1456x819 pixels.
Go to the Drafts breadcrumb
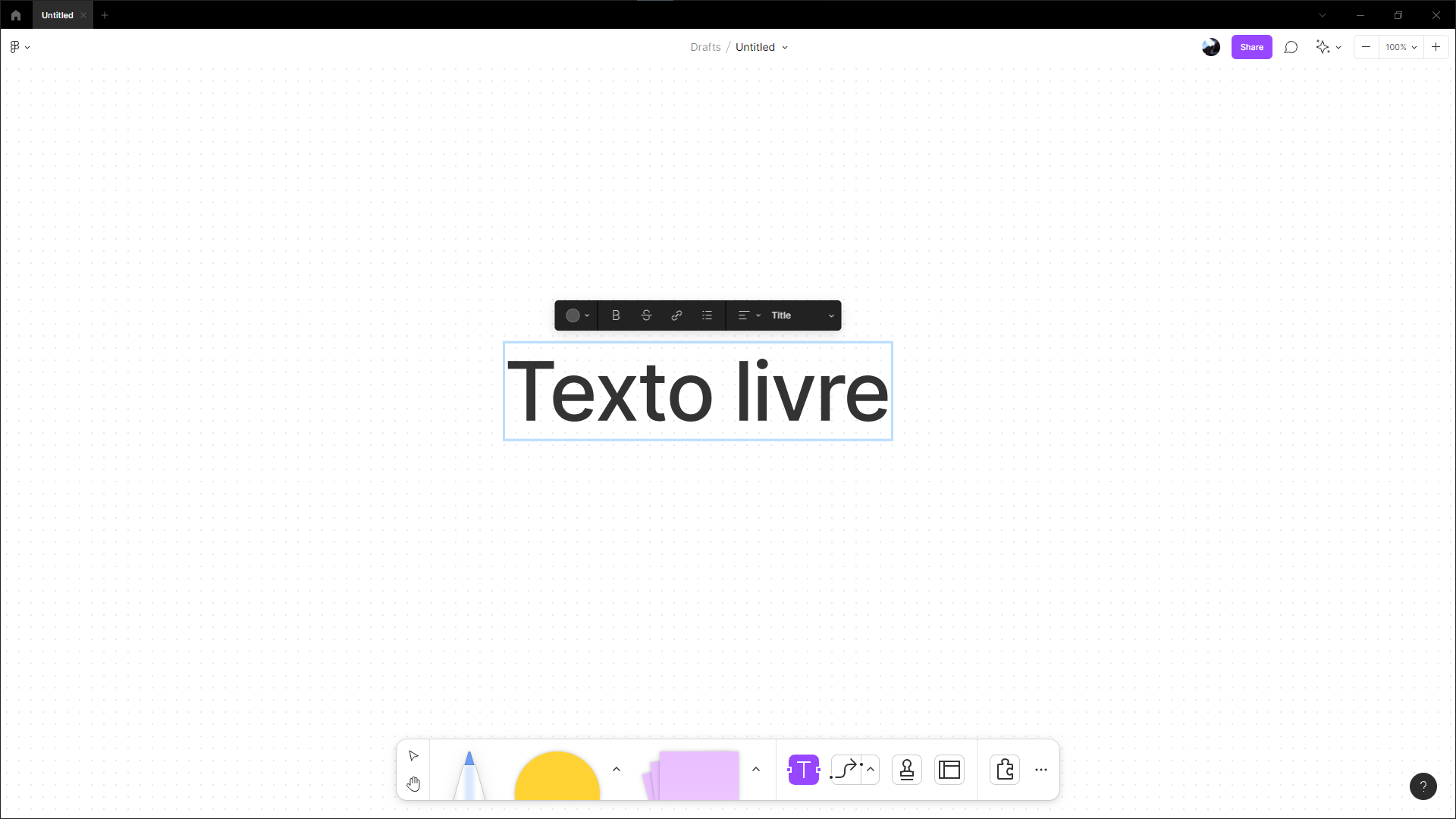705,47
